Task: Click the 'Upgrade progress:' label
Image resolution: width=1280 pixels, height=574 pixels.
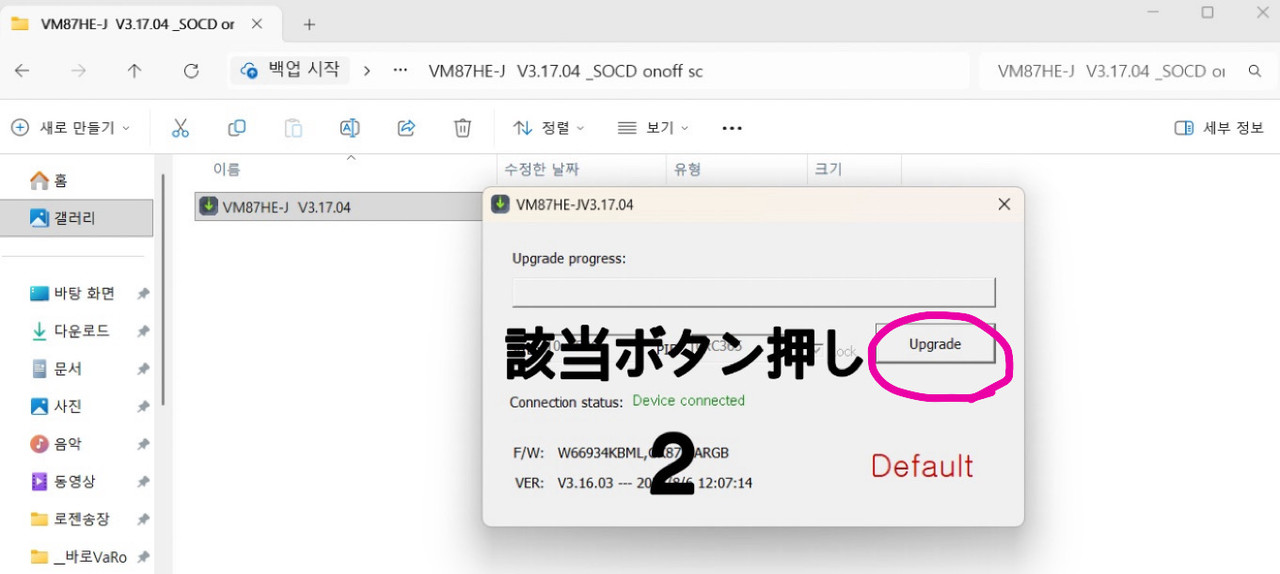Action: pyautogui.click(x=569, y=258)
